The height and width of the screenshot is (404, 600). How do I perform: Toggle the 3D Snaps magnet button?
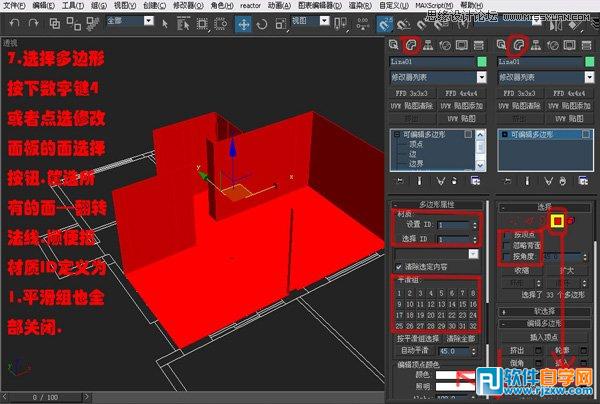pos(385,24)
